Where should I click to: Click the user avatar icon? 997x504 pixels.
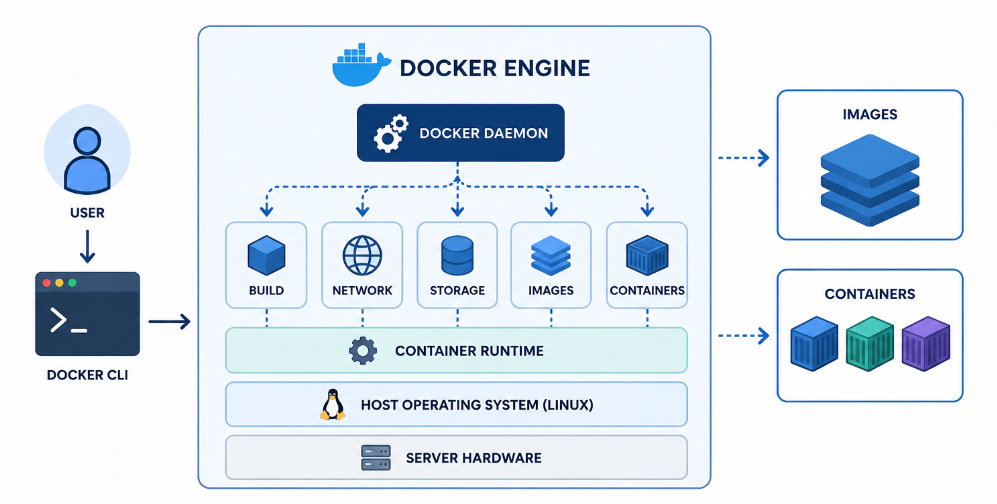87,151
